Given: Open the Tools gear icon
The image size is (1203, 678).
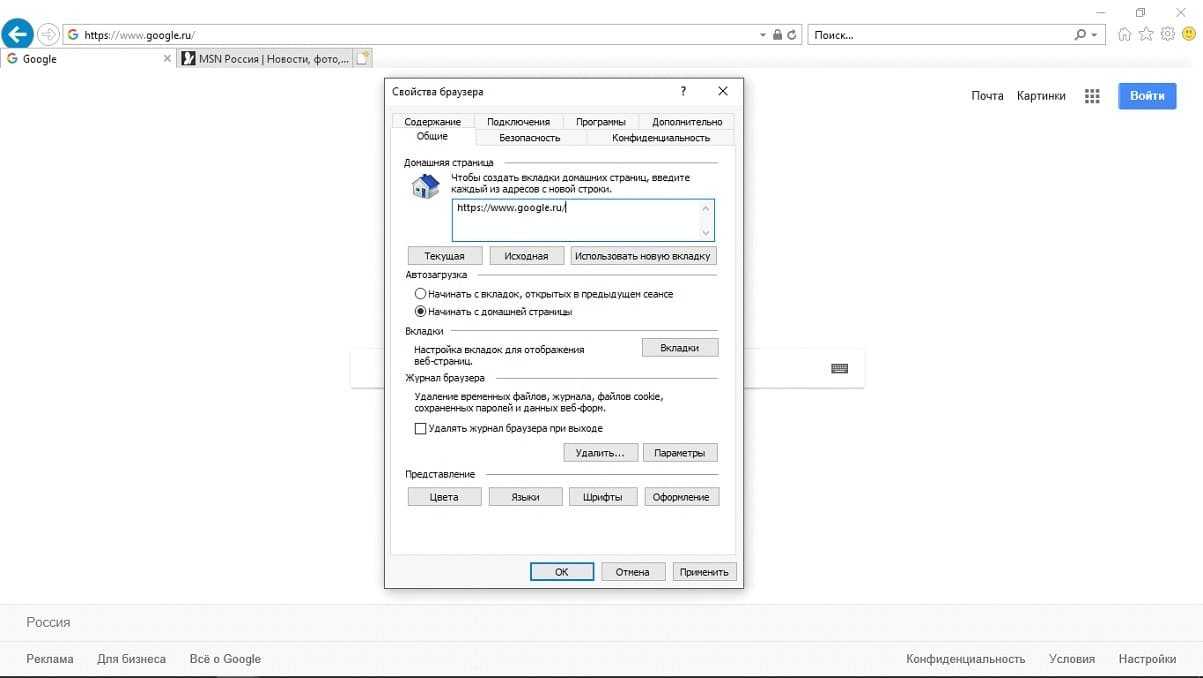Looking at the screenshot, I should [1167, 34].
